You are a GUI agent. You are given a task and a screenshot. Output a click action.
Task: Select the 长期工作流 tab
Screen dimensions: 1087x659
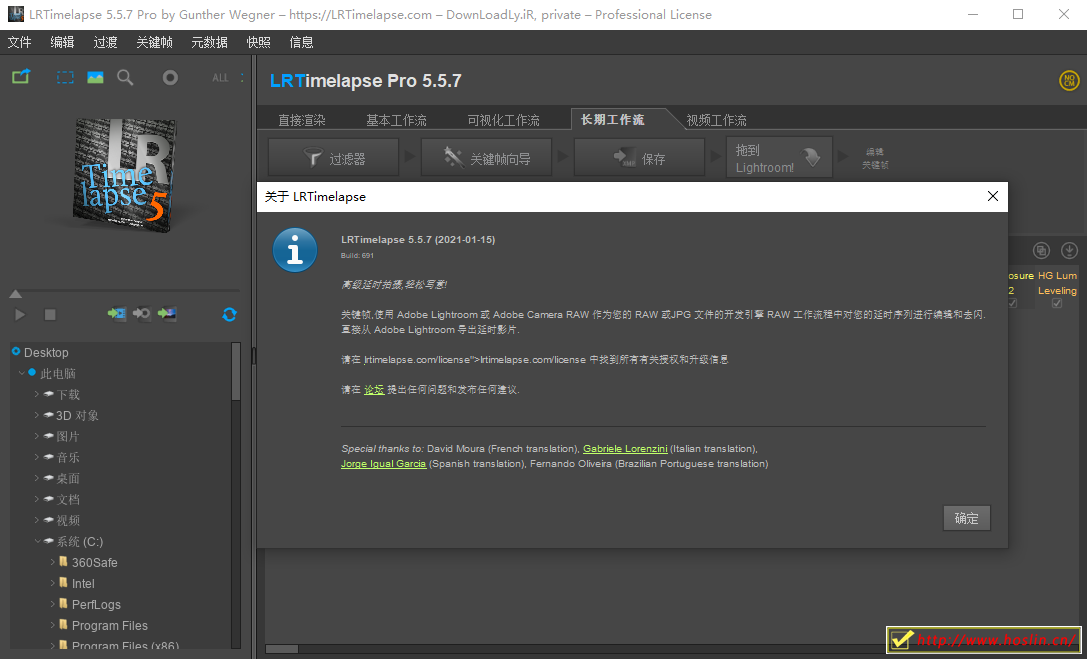tap(613, 119)
